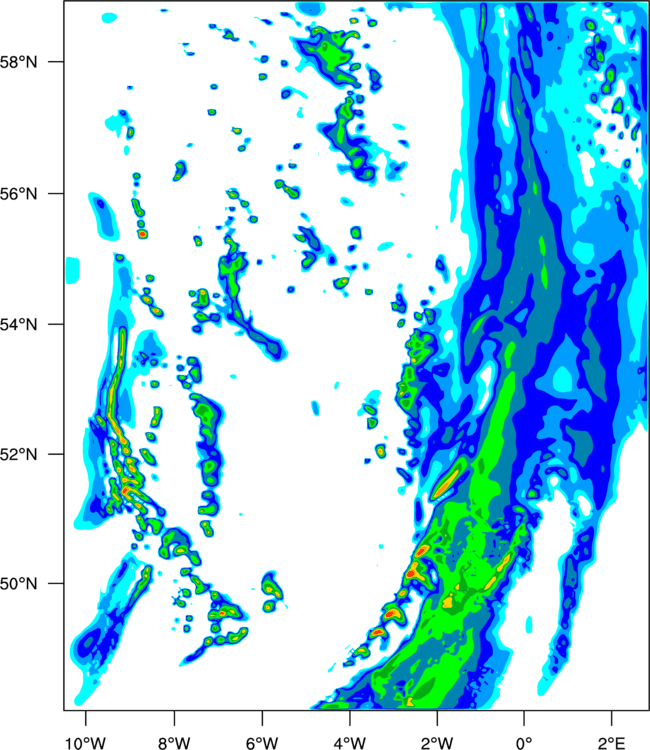The width and height of the screenshot is (650, 750).
Task: Click the tick mark beside 58°N
Action: pos(55,62)
